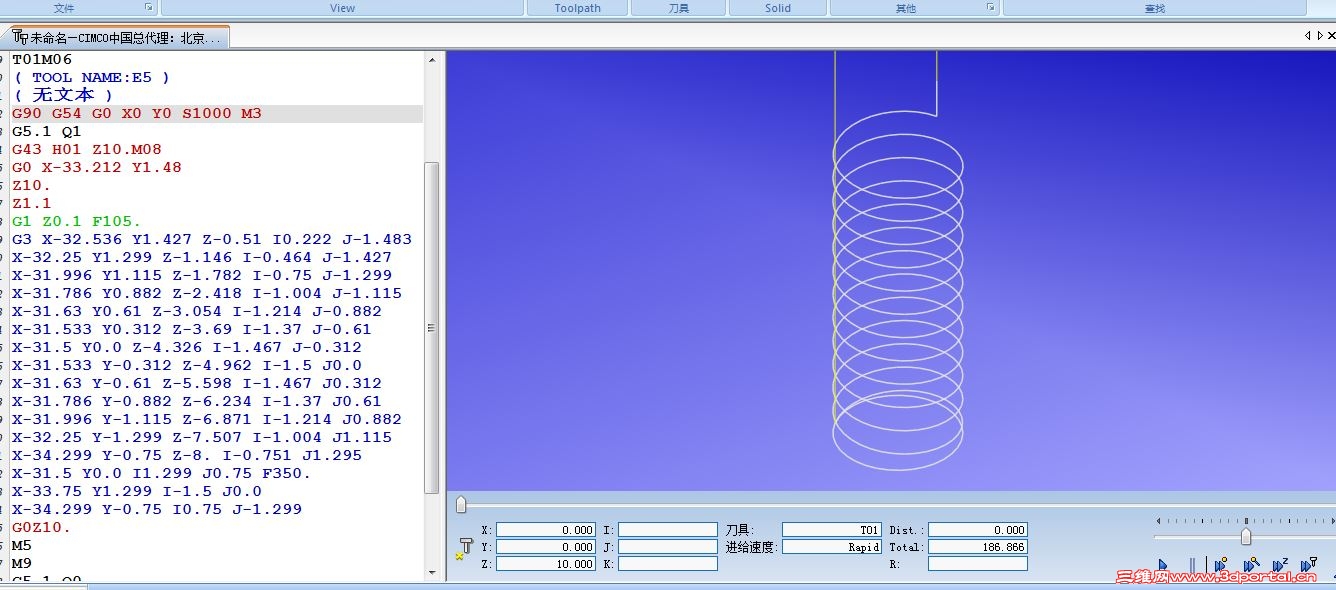Click the 进给速度 field showing Rapid
The width and height of the screenshot is (1336, 590).
pyautogui.click(x=832, y=547)
